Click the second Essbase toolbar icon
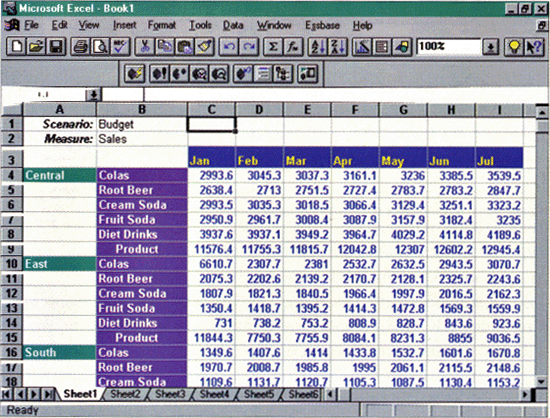 160,74
